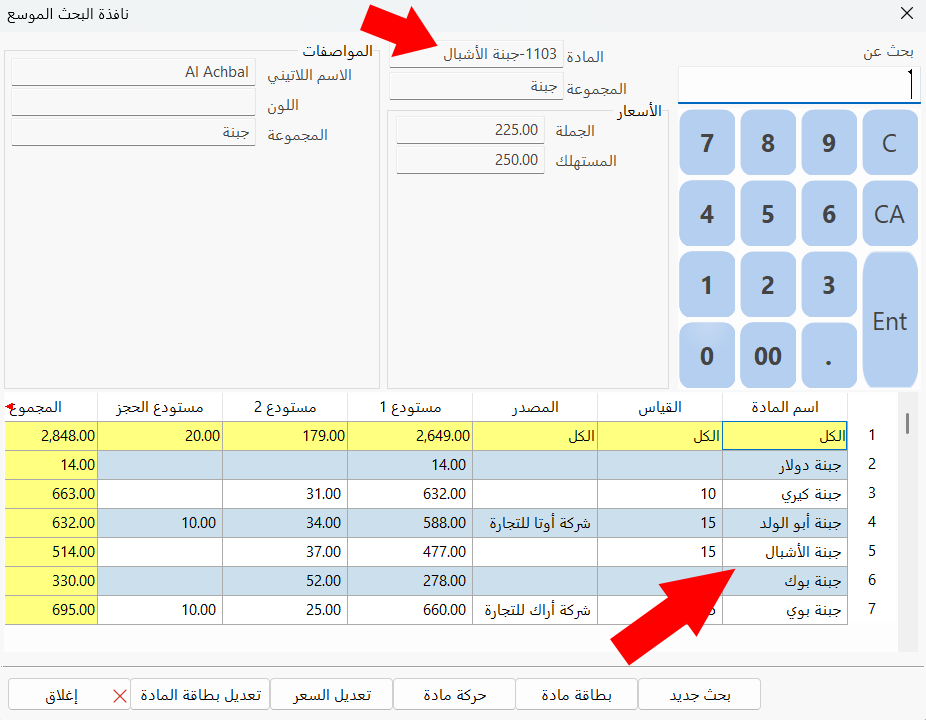Click تعديل السعر to edit price
This screenshot has height=720, width=926.
coord(331,694)
